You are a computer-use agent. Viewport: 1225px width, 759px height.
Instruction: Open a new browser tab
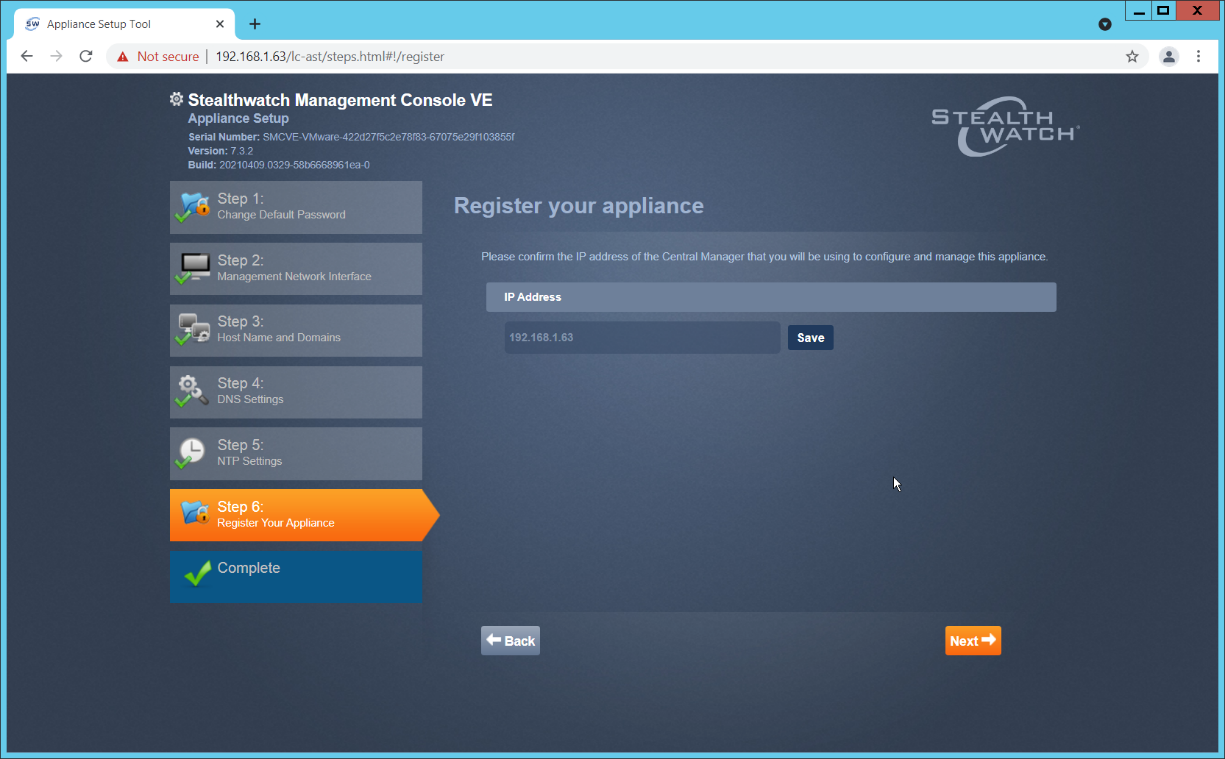[x=255, y=24]
